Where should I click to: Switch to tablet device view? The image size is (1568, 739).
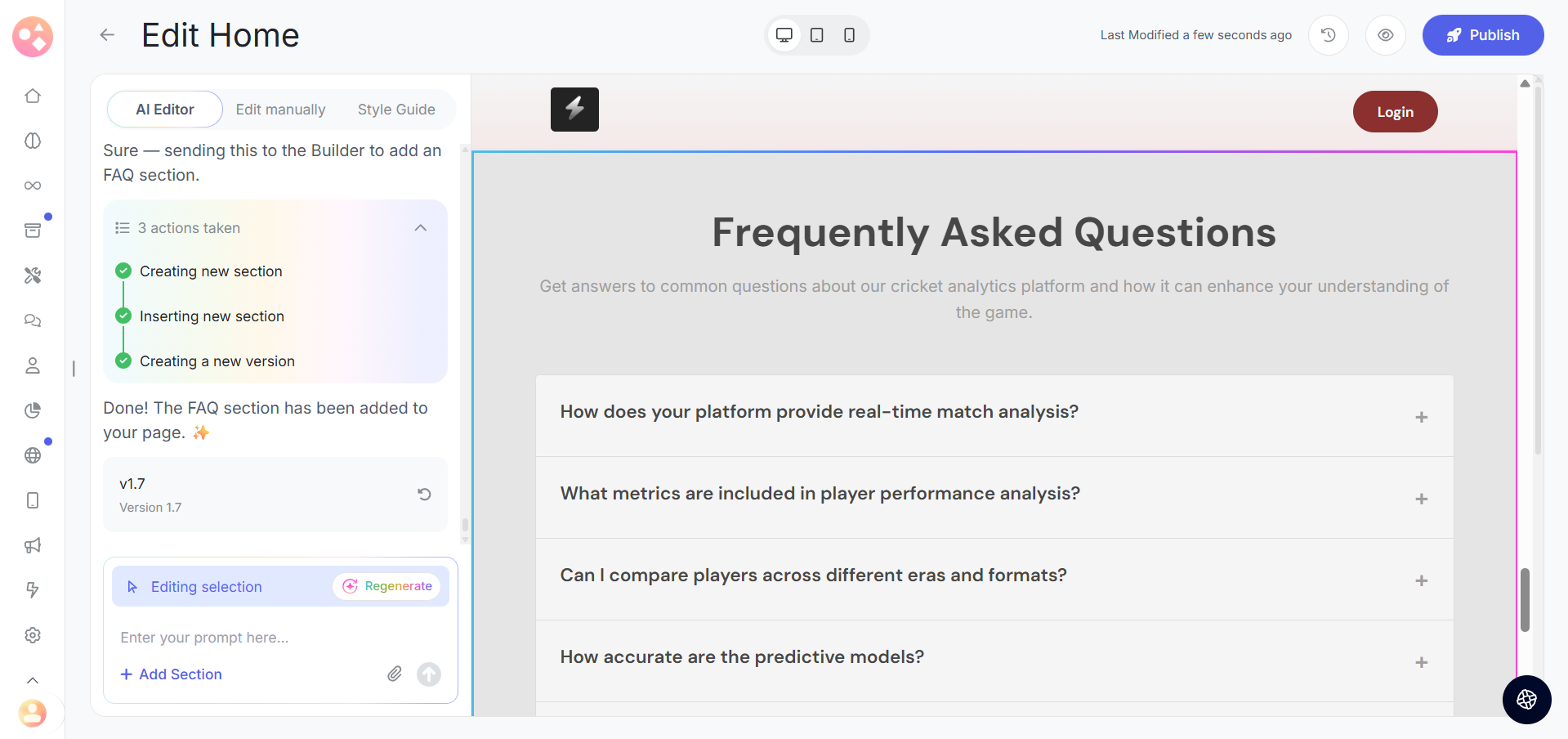(817, 35)
